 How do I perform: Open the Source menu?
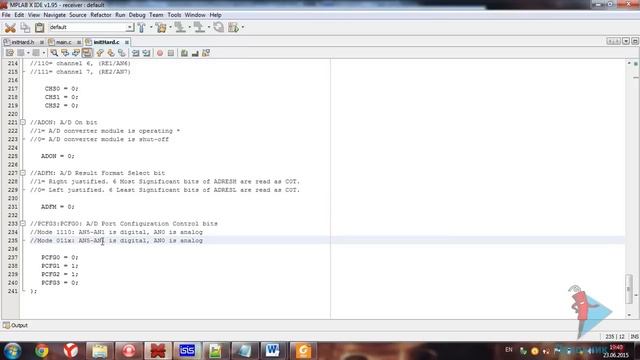click(x=78, y=15)
